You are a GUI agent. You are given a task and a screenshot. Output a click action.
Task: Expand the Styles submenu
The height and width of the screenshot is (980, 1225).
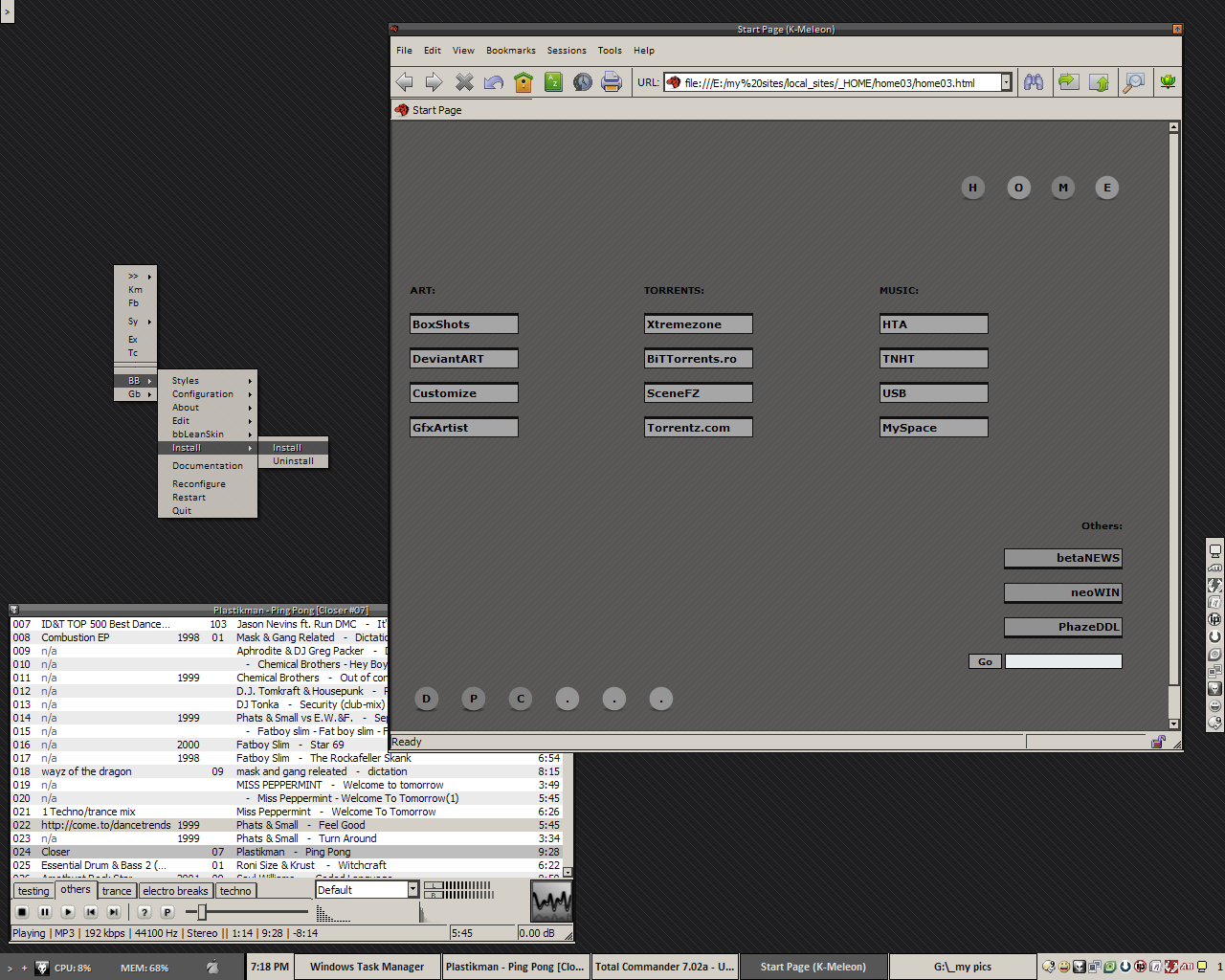point(208,381)
